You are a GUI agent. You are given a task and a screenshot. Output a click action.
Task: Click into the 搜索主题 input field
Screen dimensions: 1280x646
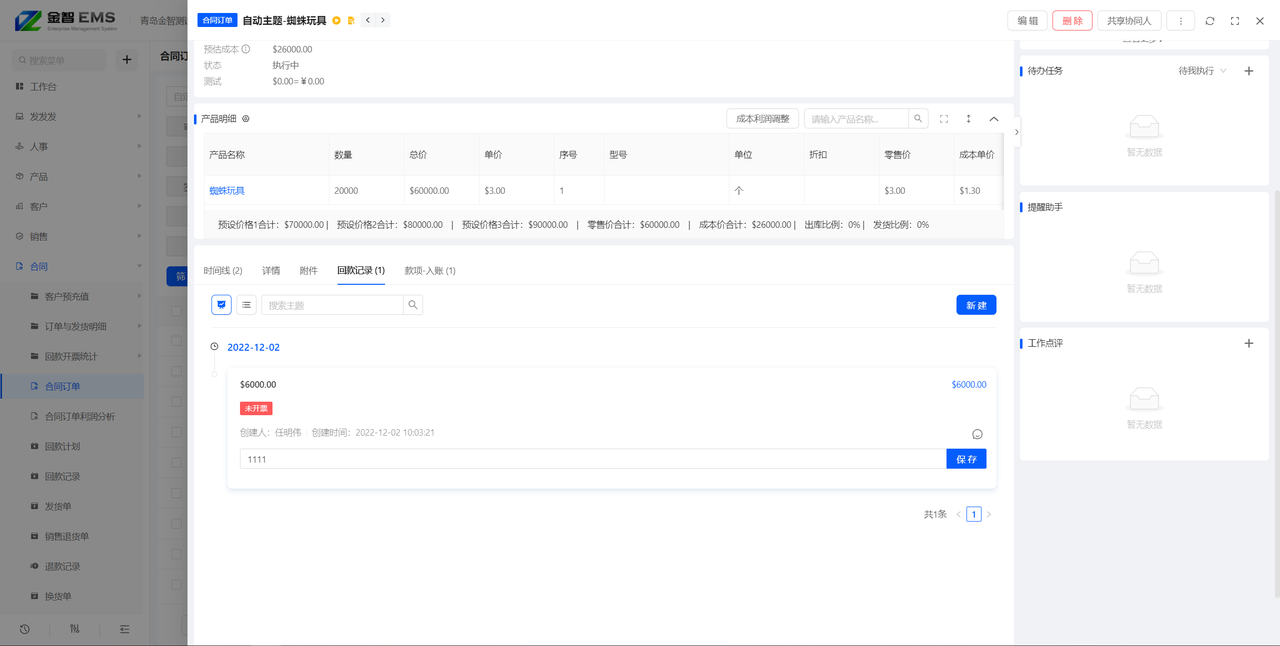point(332,305)
